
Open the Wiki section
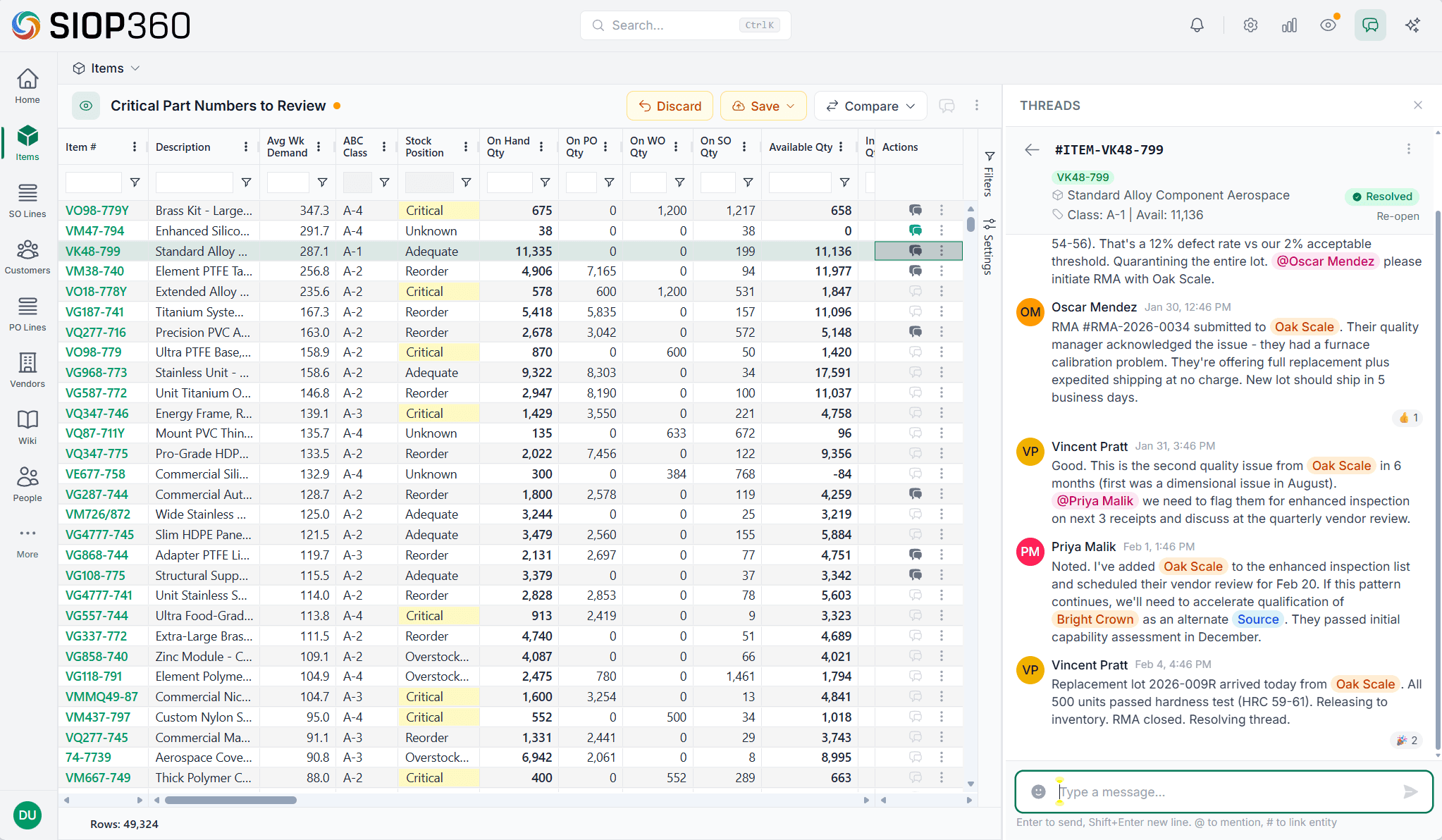(27, 426)
